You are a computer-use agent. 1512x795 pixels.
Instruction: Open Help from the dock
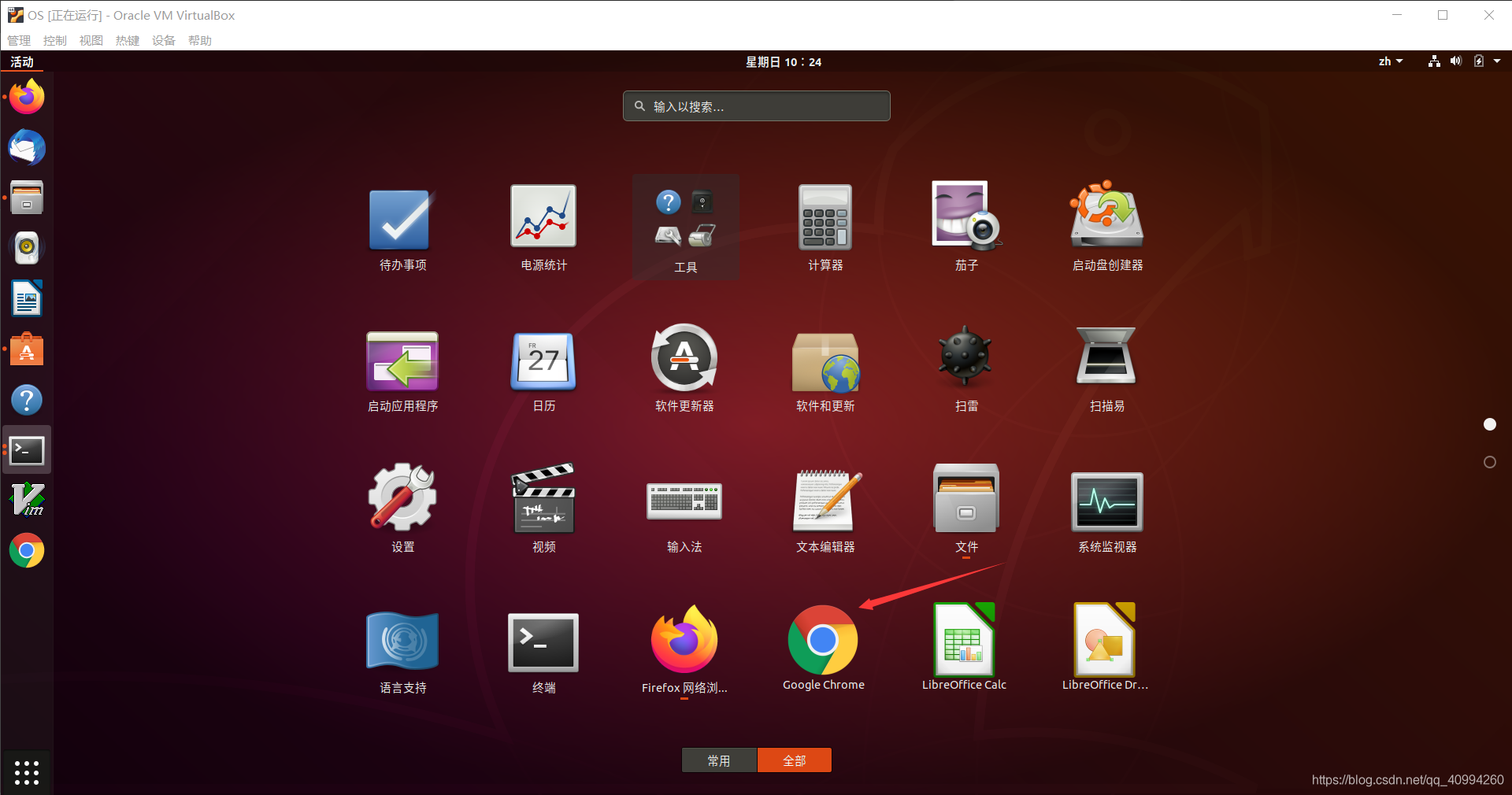(27, 400)
